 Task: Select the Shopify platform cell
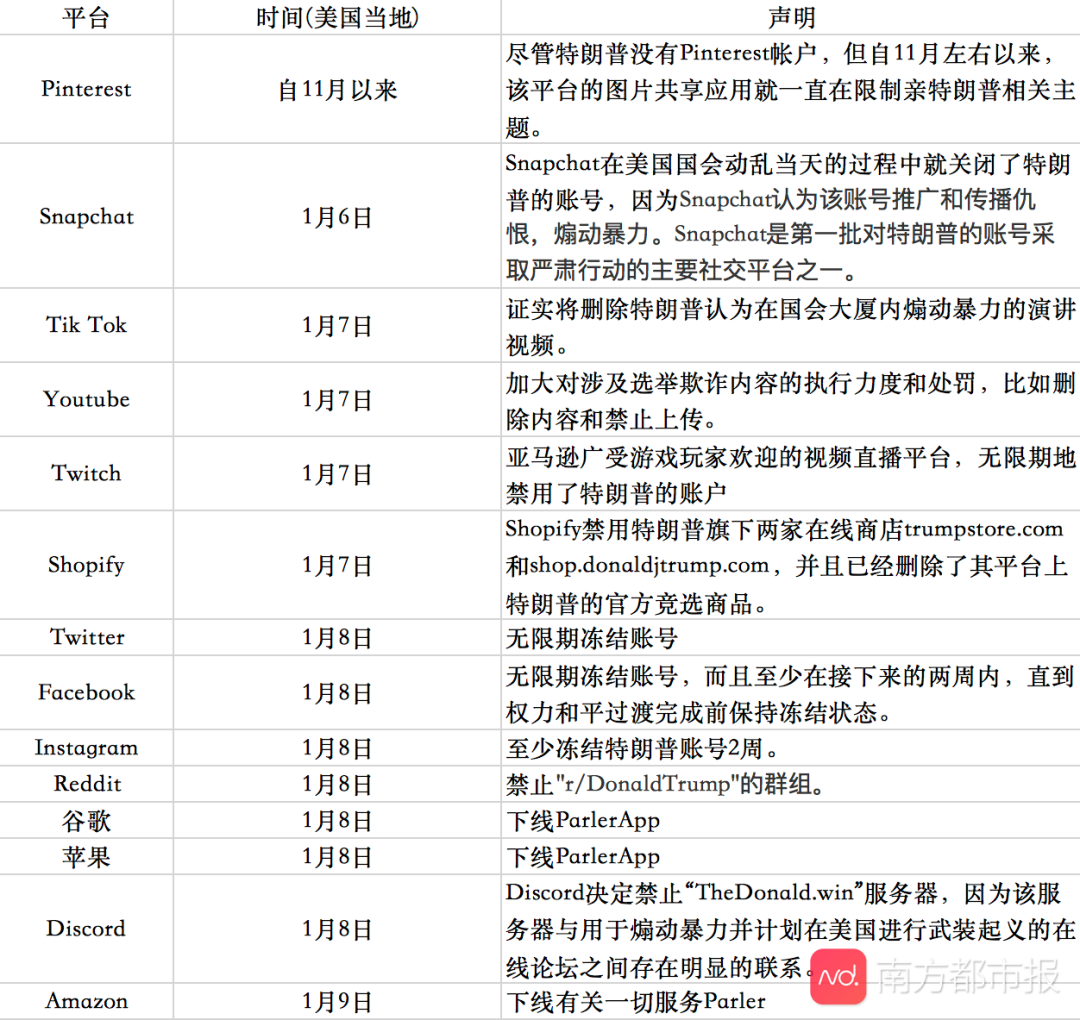(x=86, y=565)
